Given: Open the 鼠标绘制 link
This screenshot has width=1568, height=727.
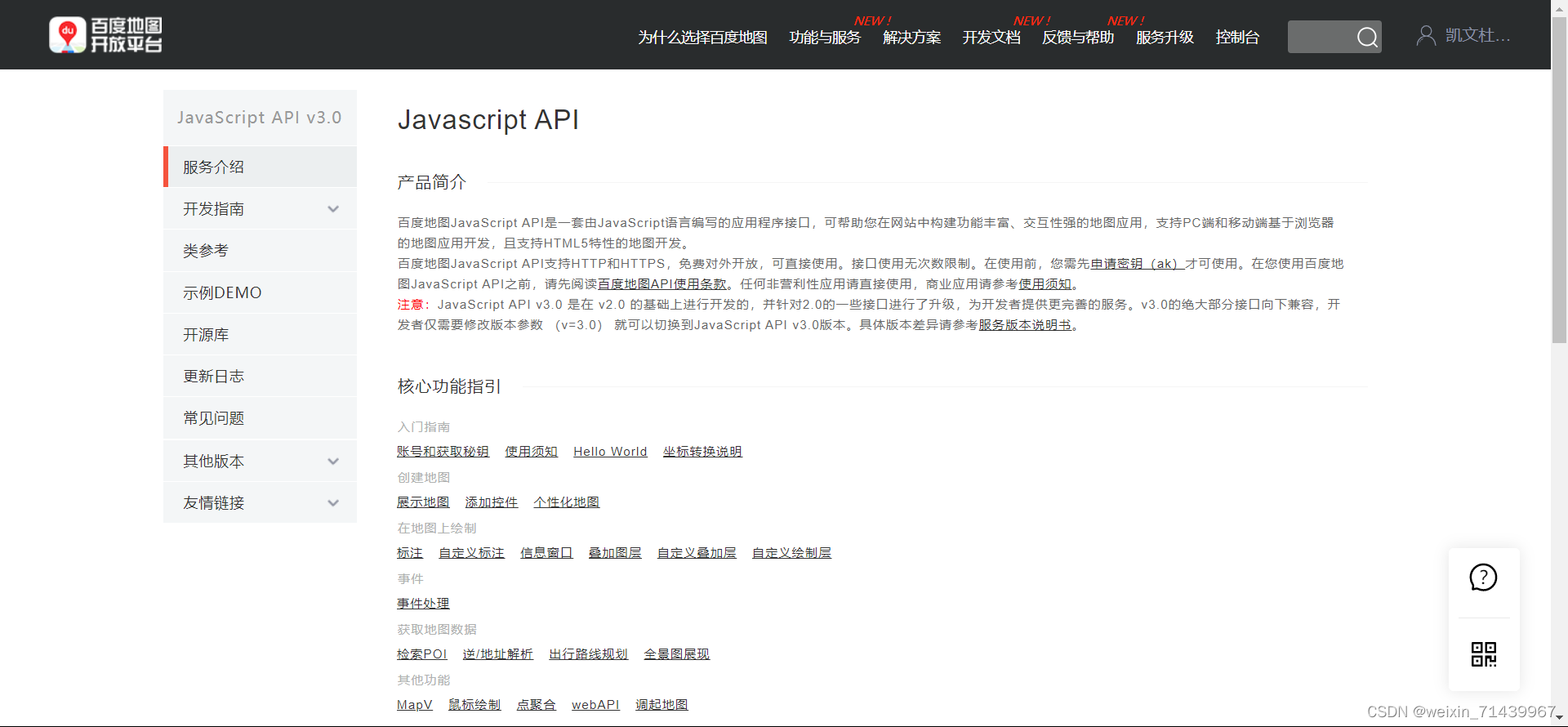Looking at the screenshot, I should click(x=474, y=705).
